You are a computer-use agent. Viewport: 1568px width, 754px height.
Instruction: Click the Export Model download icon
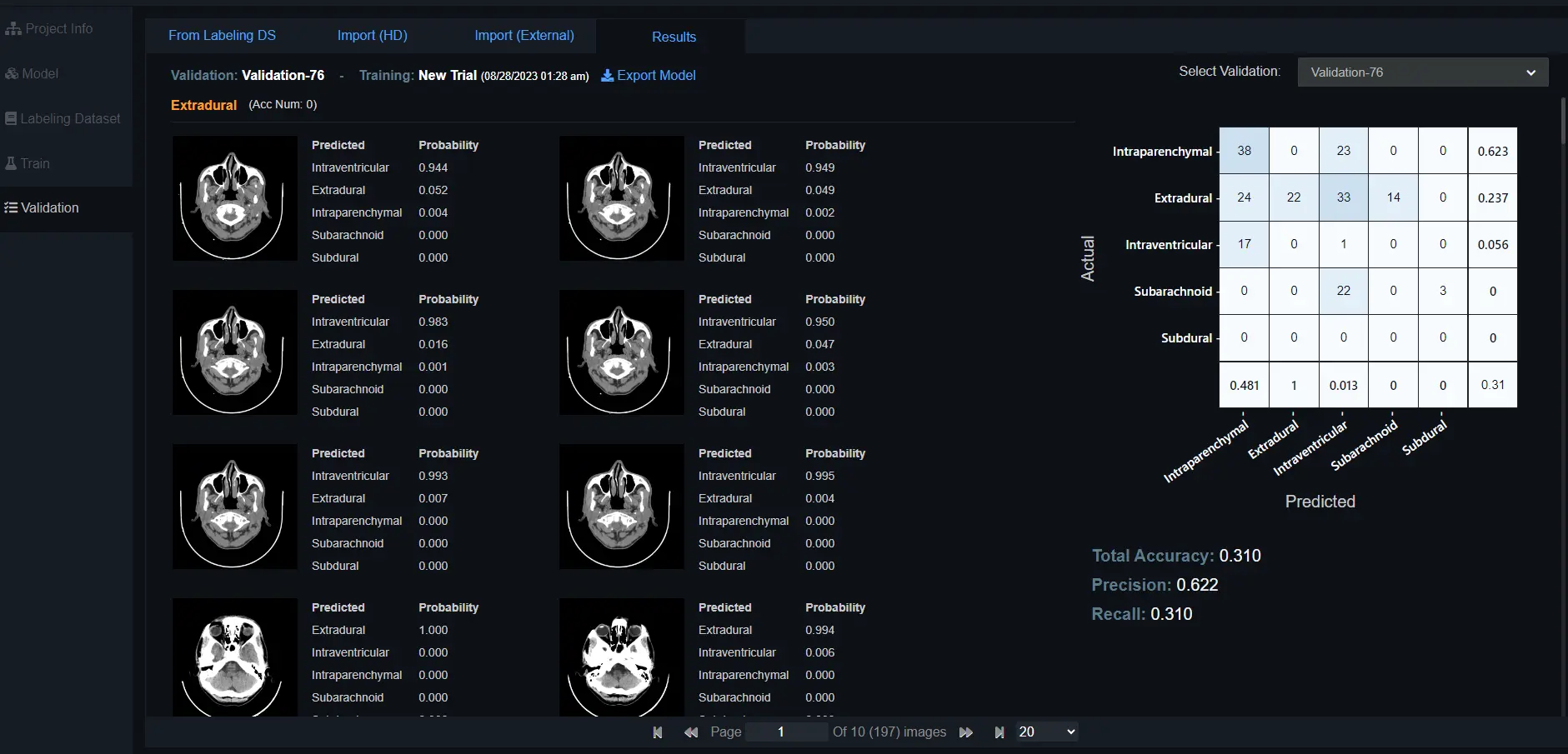[x=608, y=75]
